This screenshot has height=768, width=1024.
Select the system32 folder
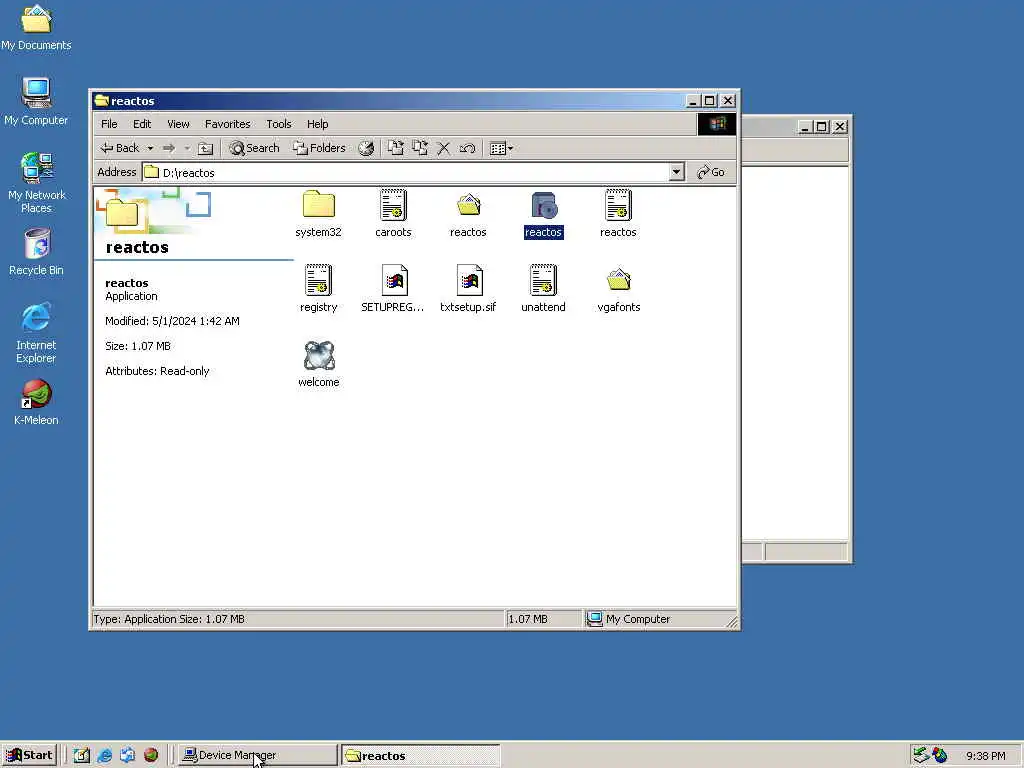(x=319, y=214)
